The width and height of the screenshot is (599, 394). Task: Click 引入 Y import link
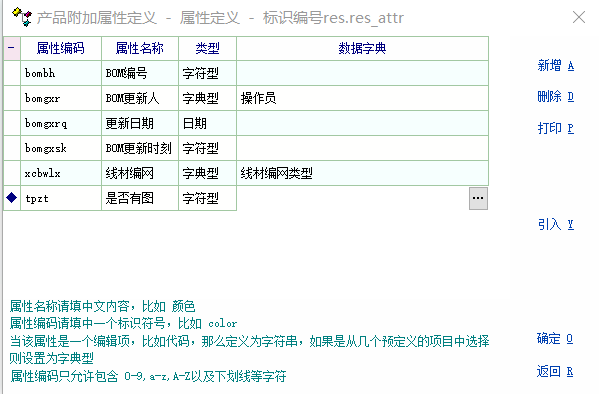[556, 224]
